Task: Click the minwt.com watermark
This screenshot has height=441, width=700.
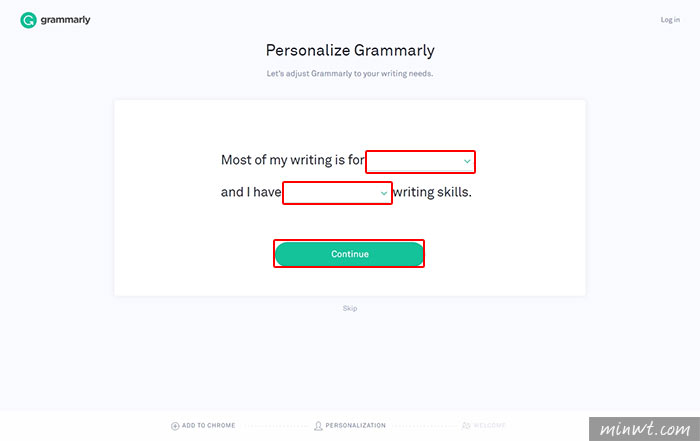Action: click(x=644, y=429)
